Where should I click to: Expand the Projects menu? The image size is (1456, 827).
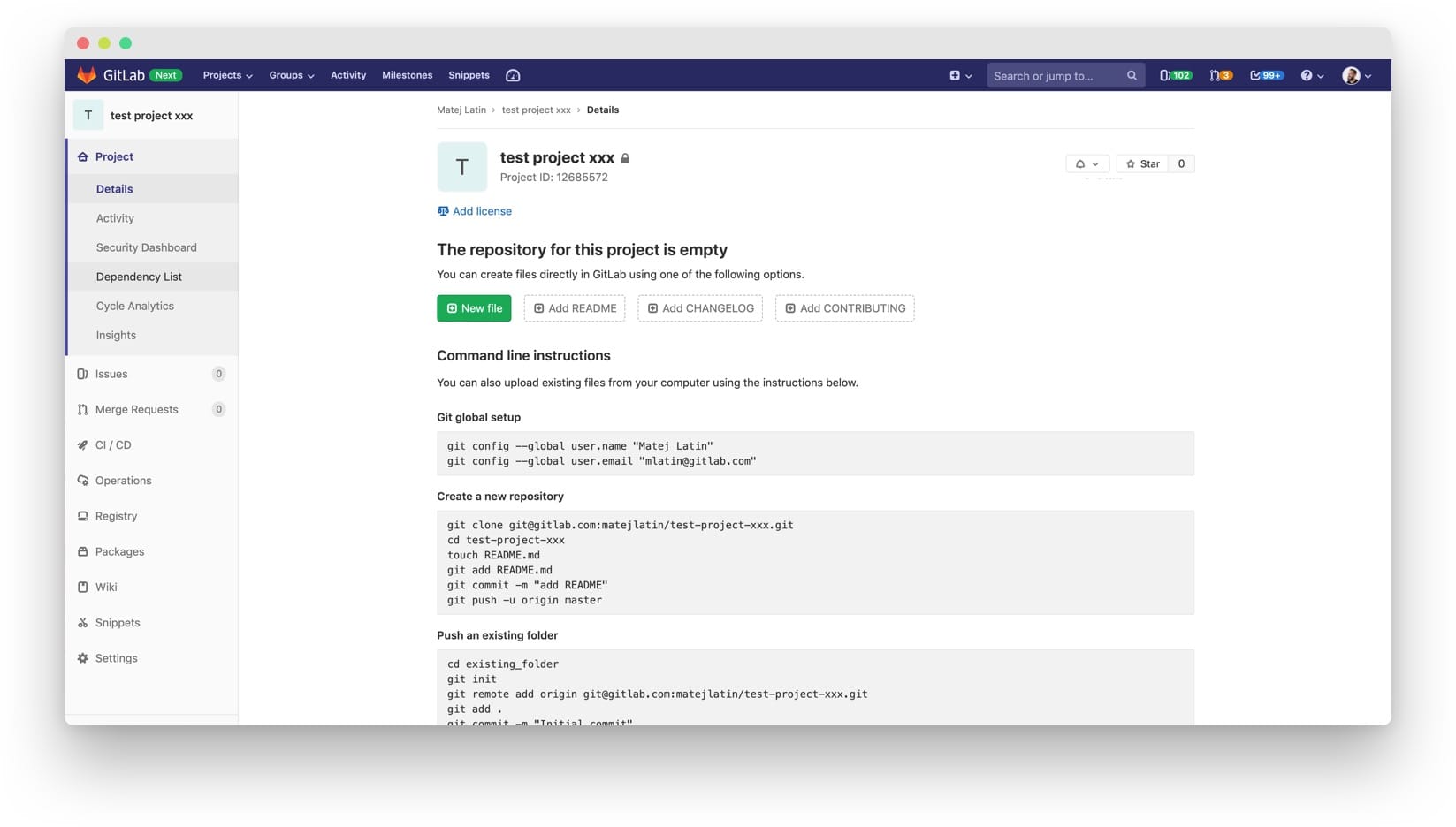pyautogui.click(x=227, y=75)
